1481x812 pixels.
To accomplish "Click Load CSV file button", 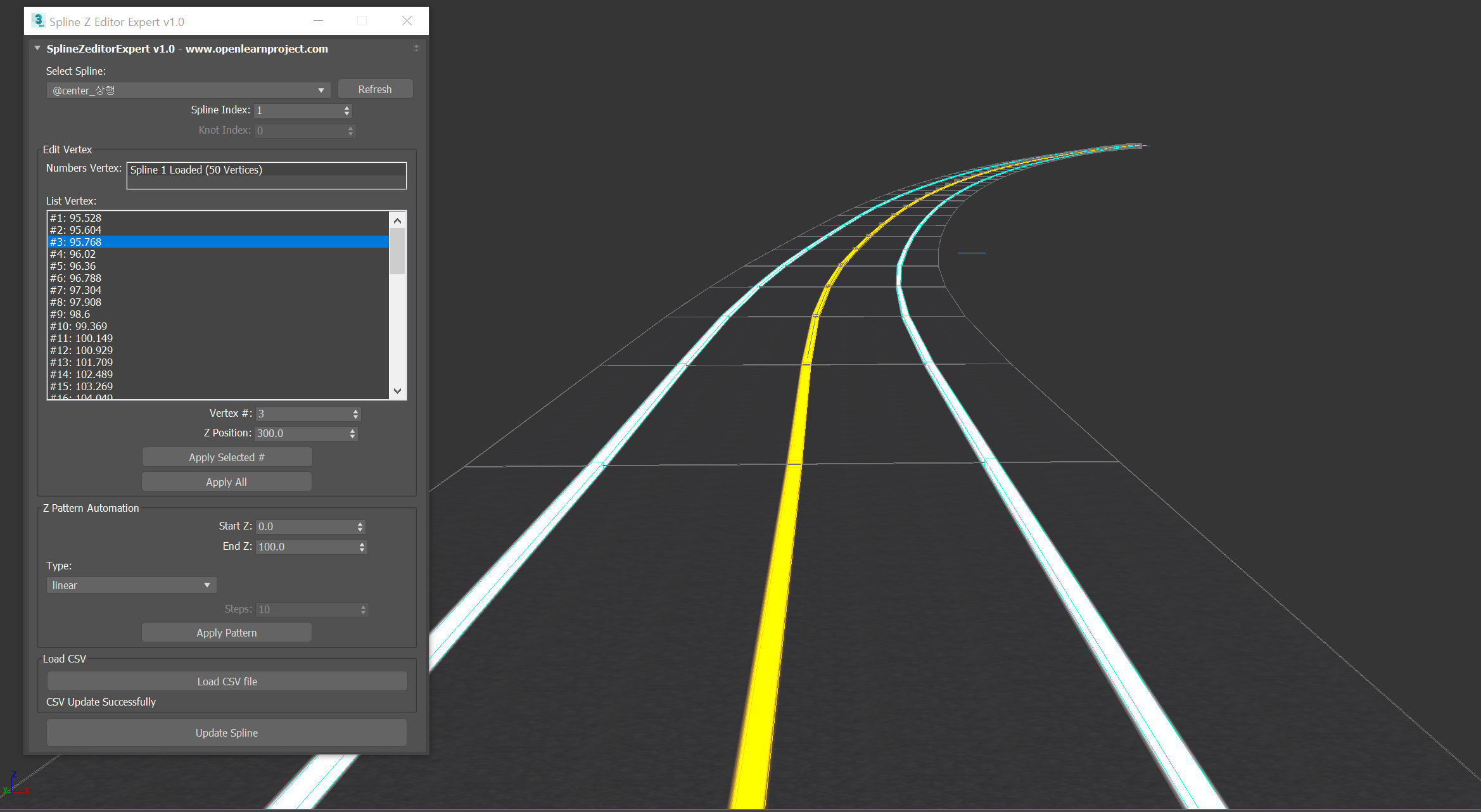I will [x=227, y=682].
